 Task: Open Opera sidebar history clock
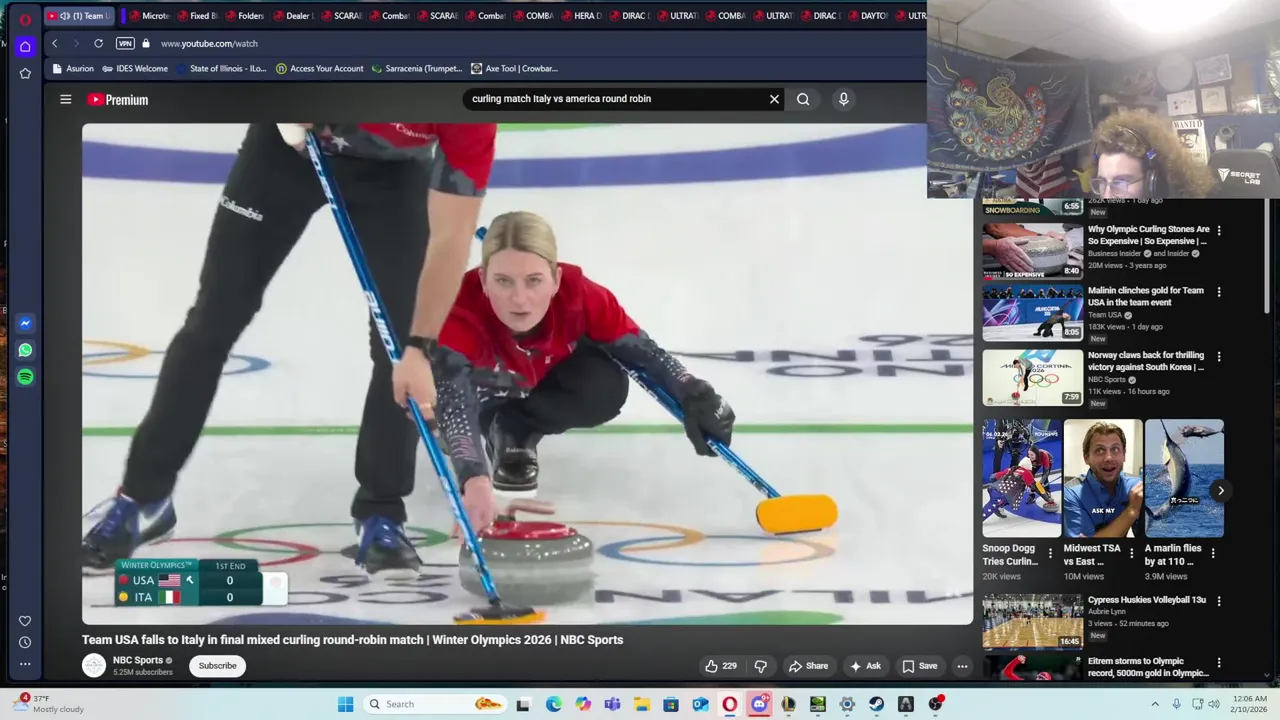pos(25,642)
